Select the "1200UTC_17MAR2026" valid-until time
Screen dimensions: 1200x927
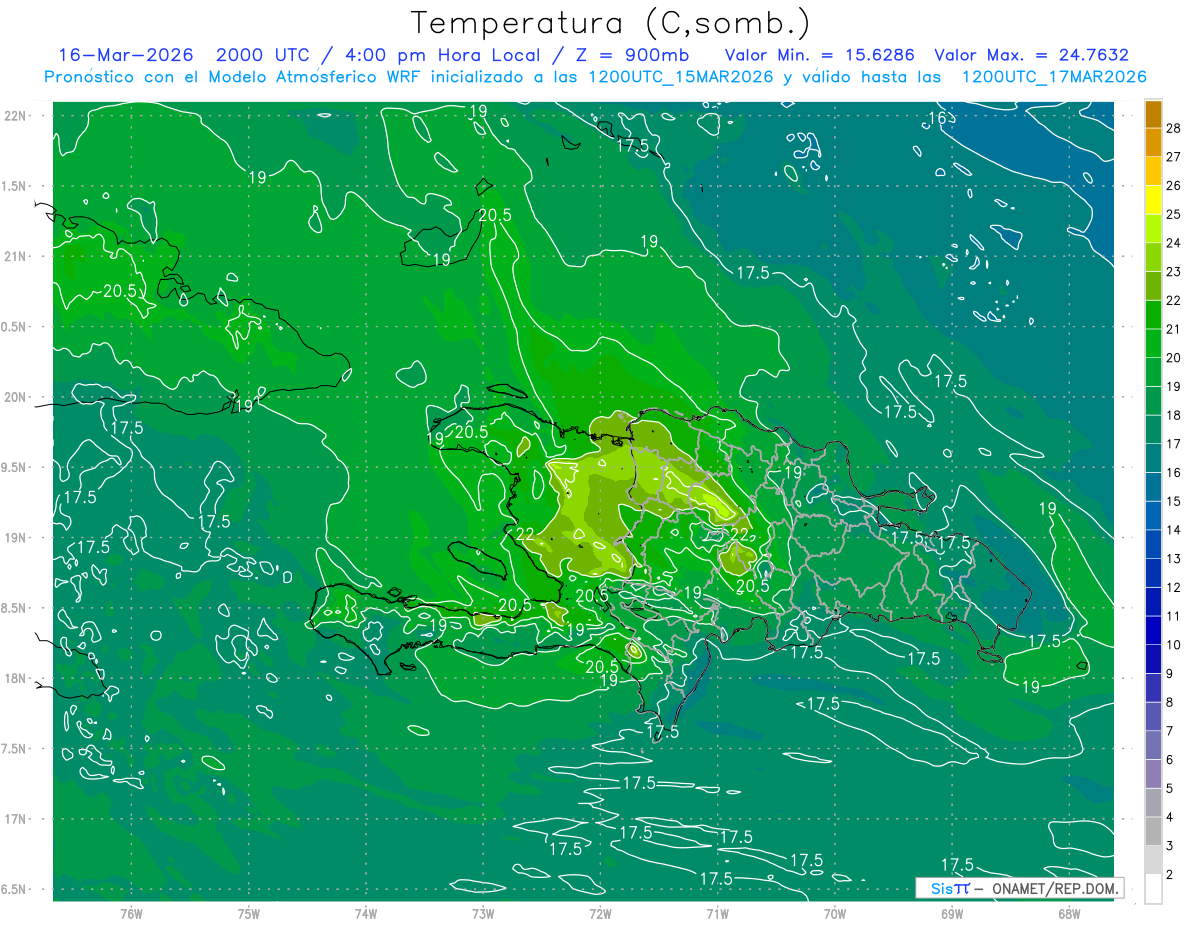[x=1053, y=77]
